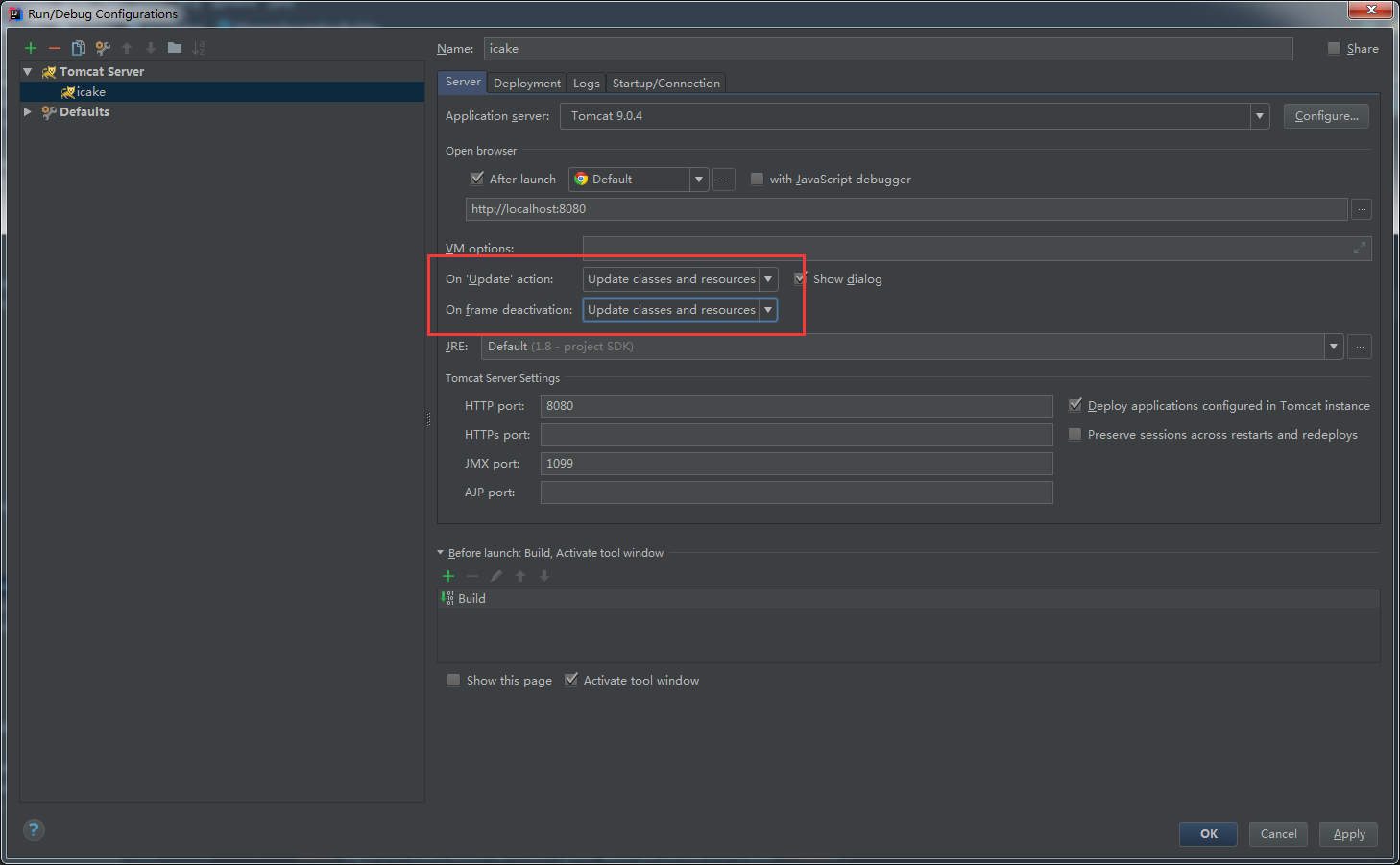
Task: Close the Run/Debug Configurations dialog
Action: 1371,10
